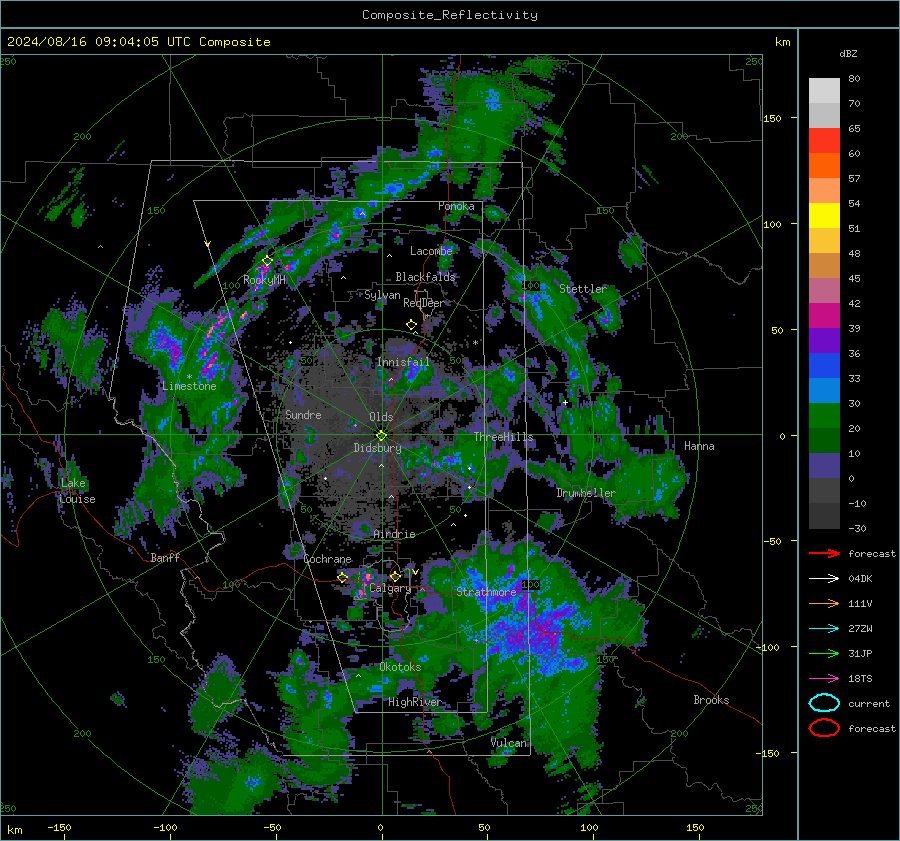Click the ThreeHills label
The height and width of the screenshot is (841, 900).
(503, 437)
